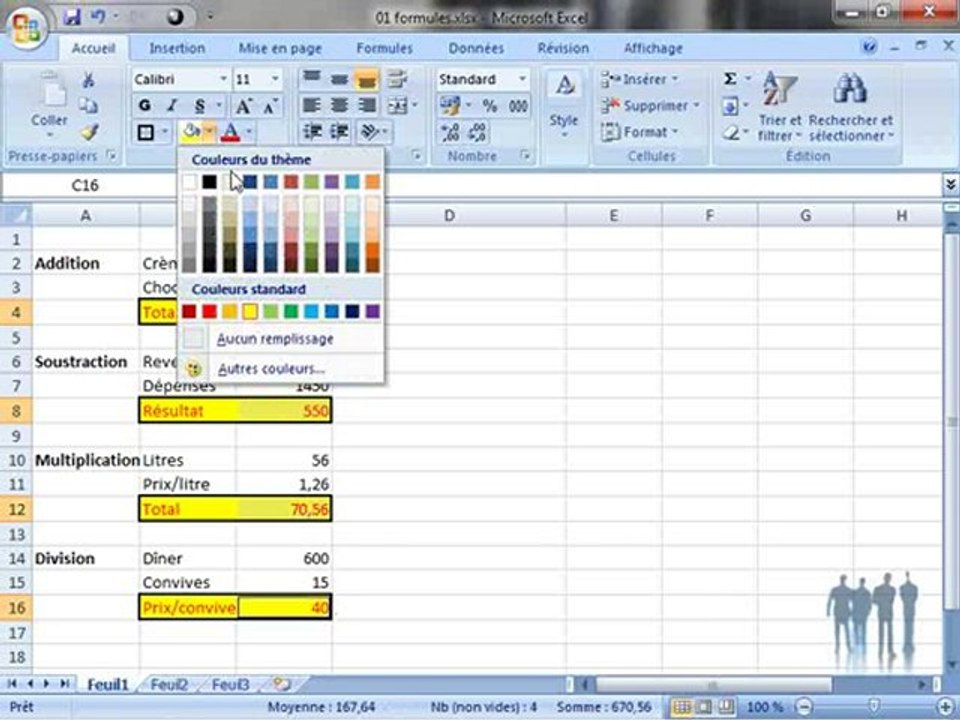Screen dimensions: 960x720
Task: Apply percent style
Action: (489, 106)
